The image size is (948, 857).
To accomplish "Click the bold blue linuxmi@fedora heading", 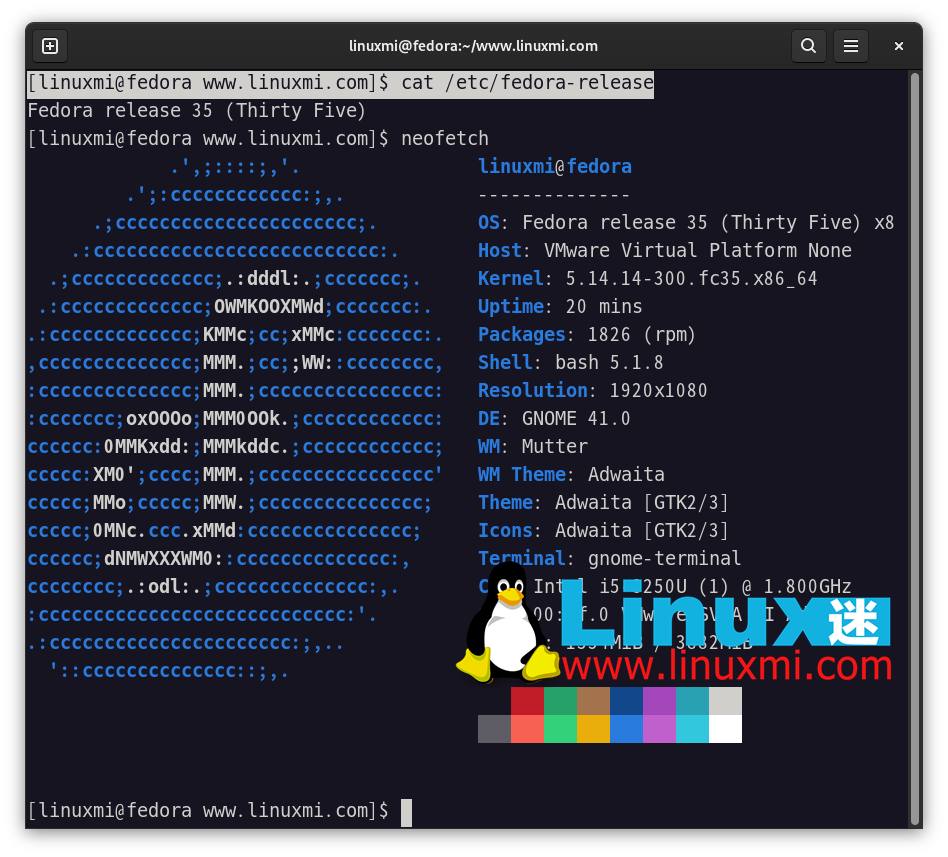I will (x=555, y=166).
